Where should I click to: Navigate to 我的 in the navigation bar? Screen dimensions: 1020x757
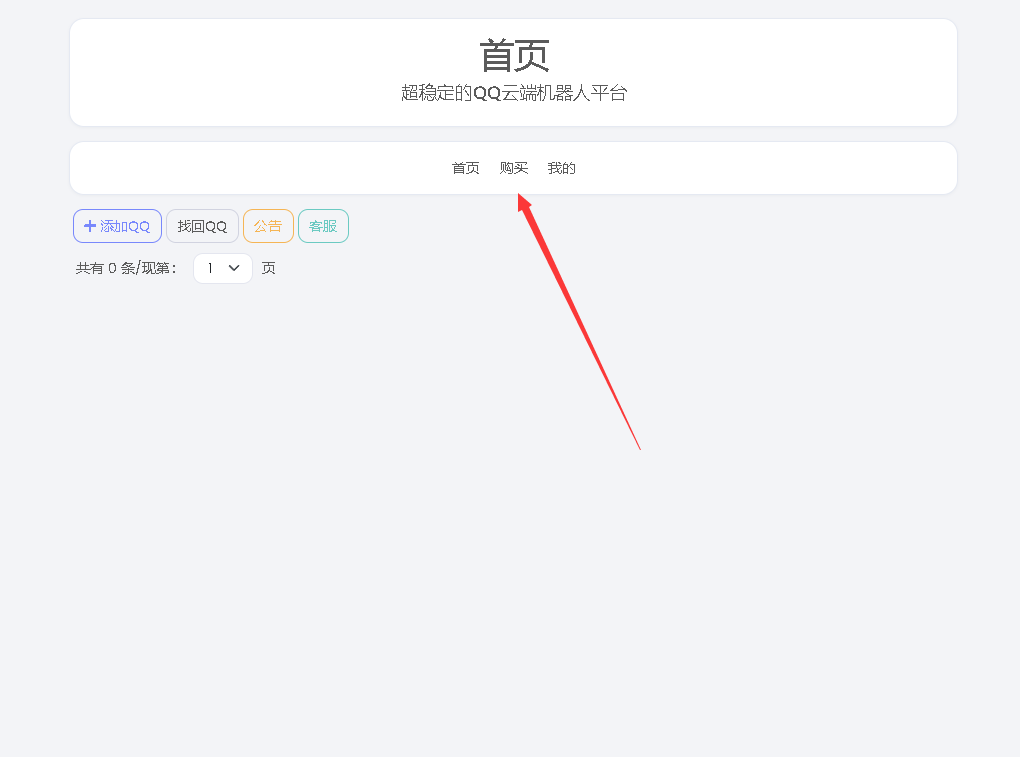click(561, 168)
